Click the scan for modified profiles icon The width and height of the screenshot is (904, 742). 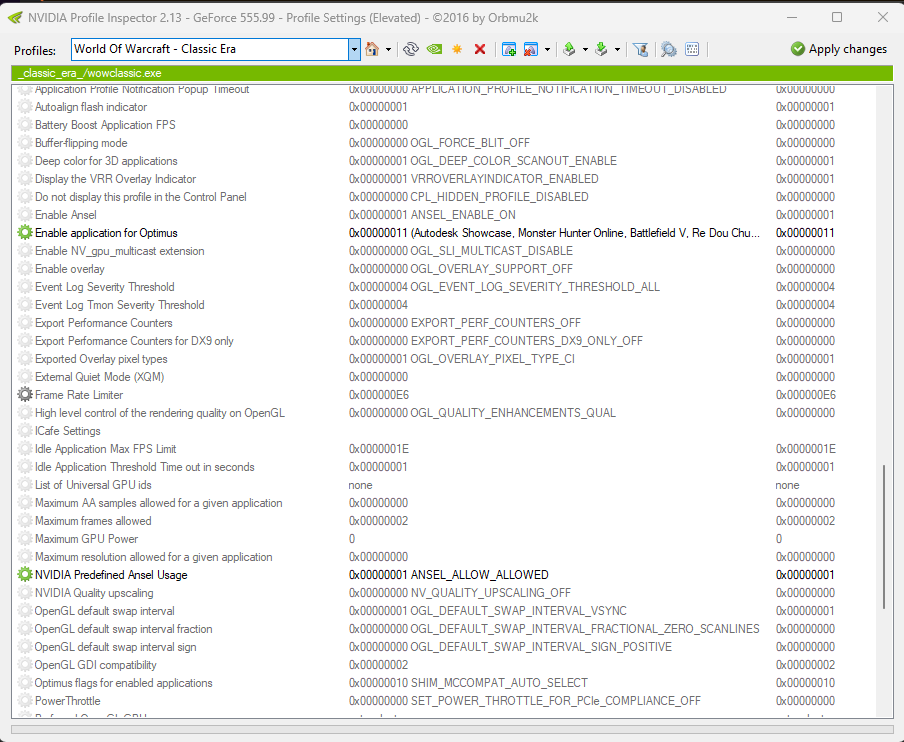[x=668, y=49]
